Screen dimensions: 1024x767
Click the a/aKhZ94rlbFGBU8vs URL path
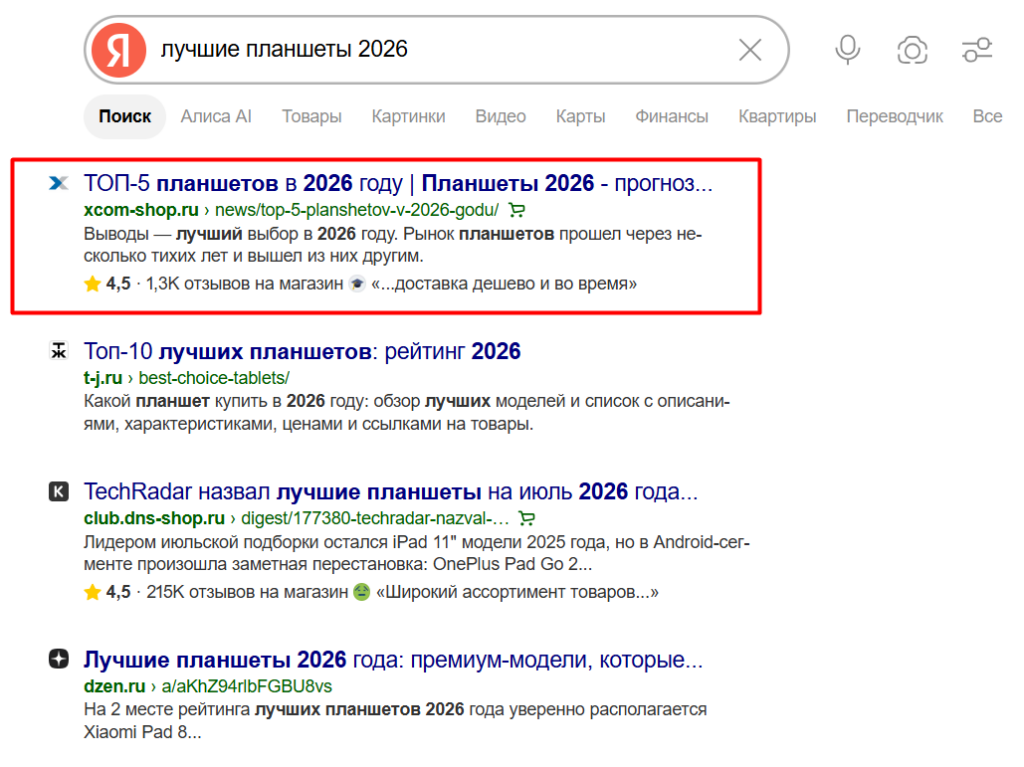[x=247, y=687]
